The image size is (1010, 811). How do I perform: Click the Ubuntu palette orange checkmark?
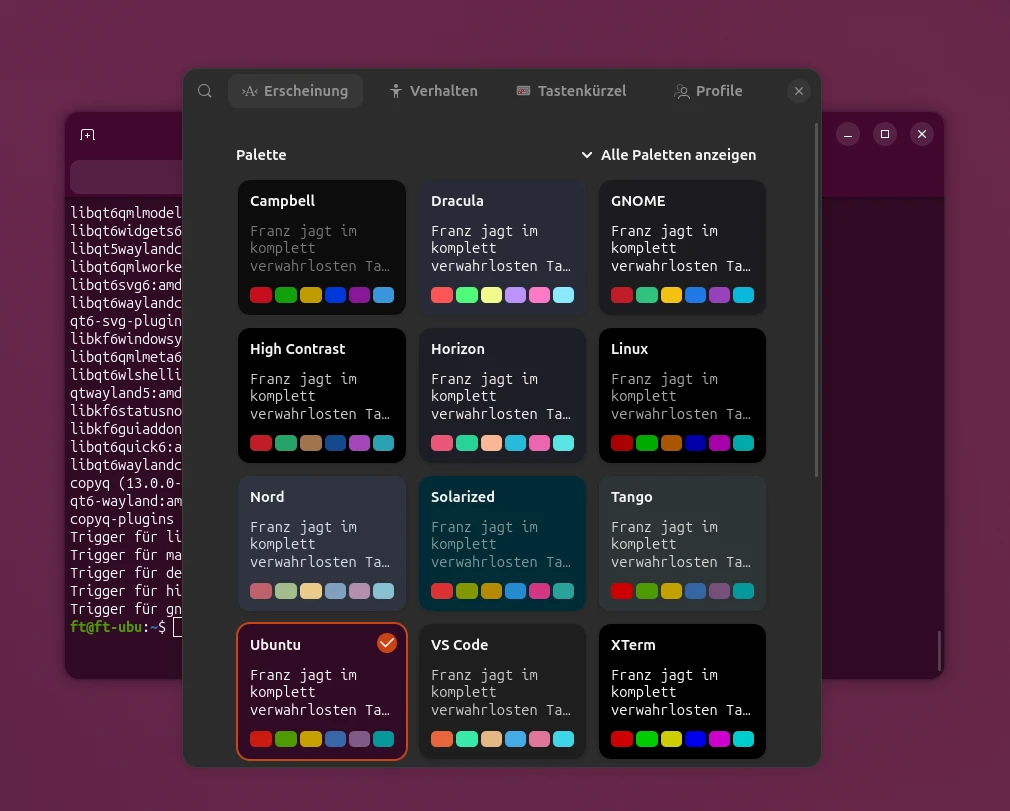coord(386,643)
